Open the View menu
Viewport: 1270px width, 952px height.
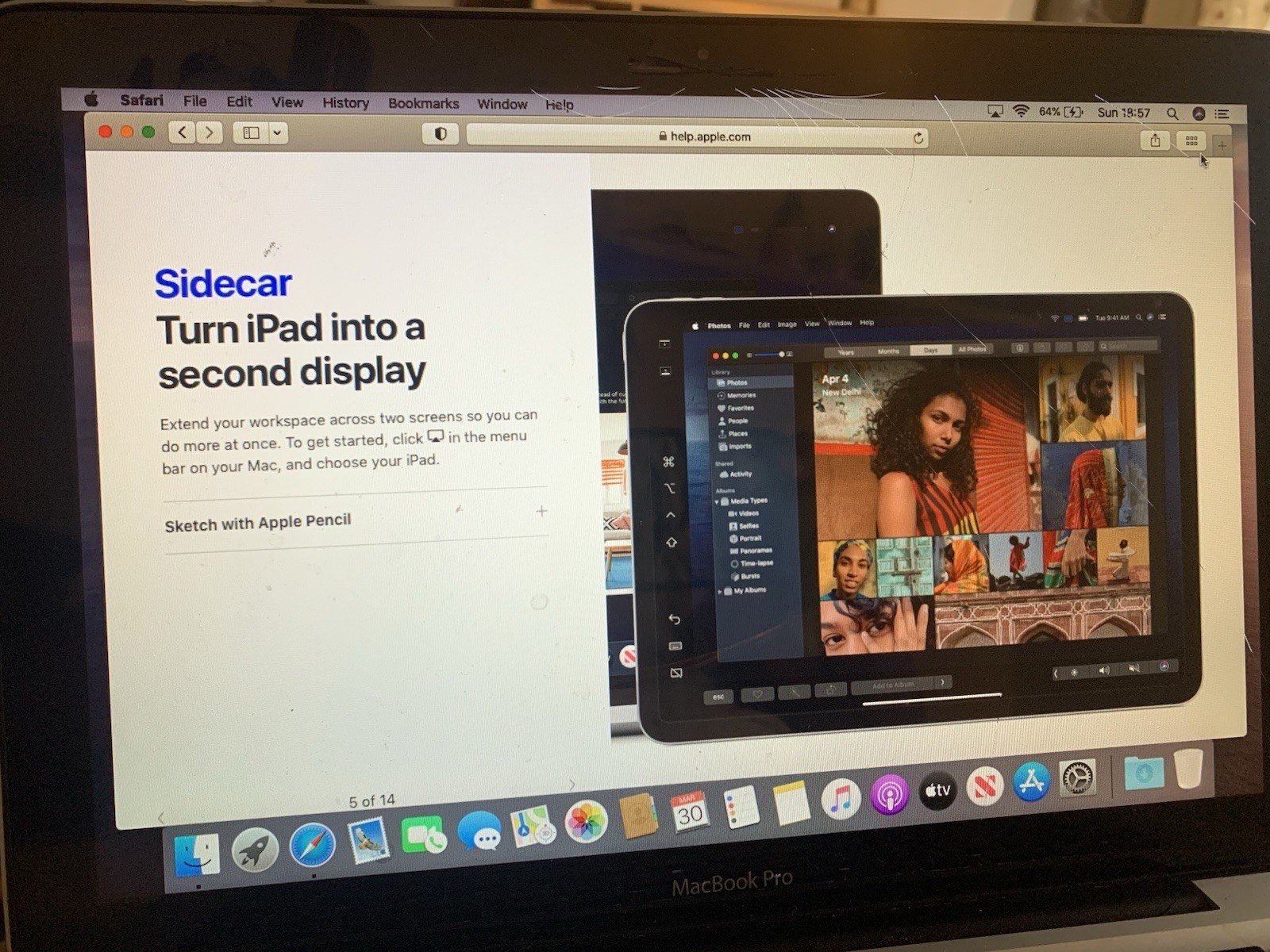tap(287, 102)
